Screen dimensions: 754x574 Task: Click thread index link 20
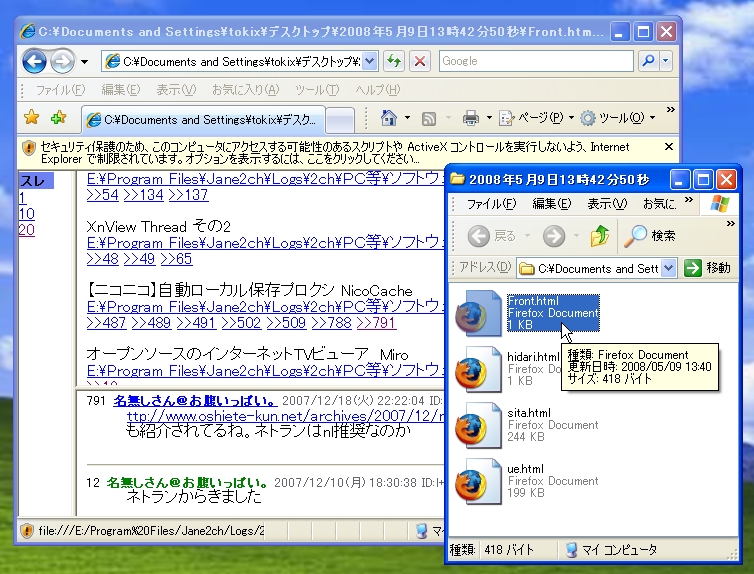[x=27, y=230]
